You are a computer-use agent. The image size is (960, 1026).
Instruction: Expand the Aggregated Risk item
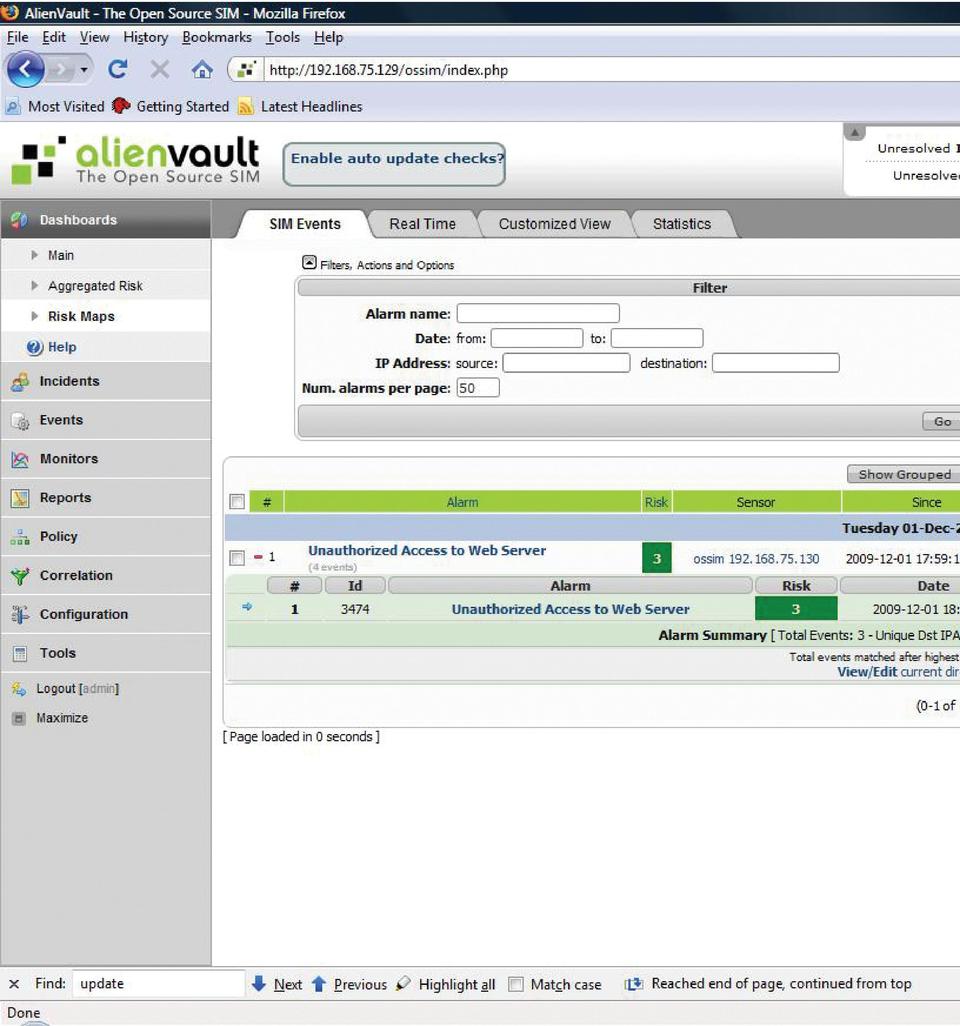point(35,285)
